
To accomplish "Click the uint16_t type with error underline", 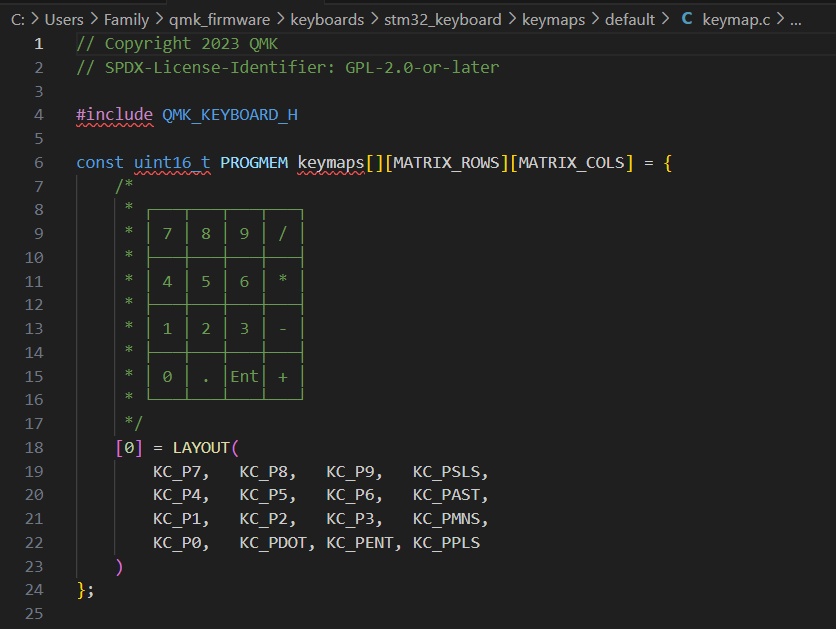I will click(172, 163).
